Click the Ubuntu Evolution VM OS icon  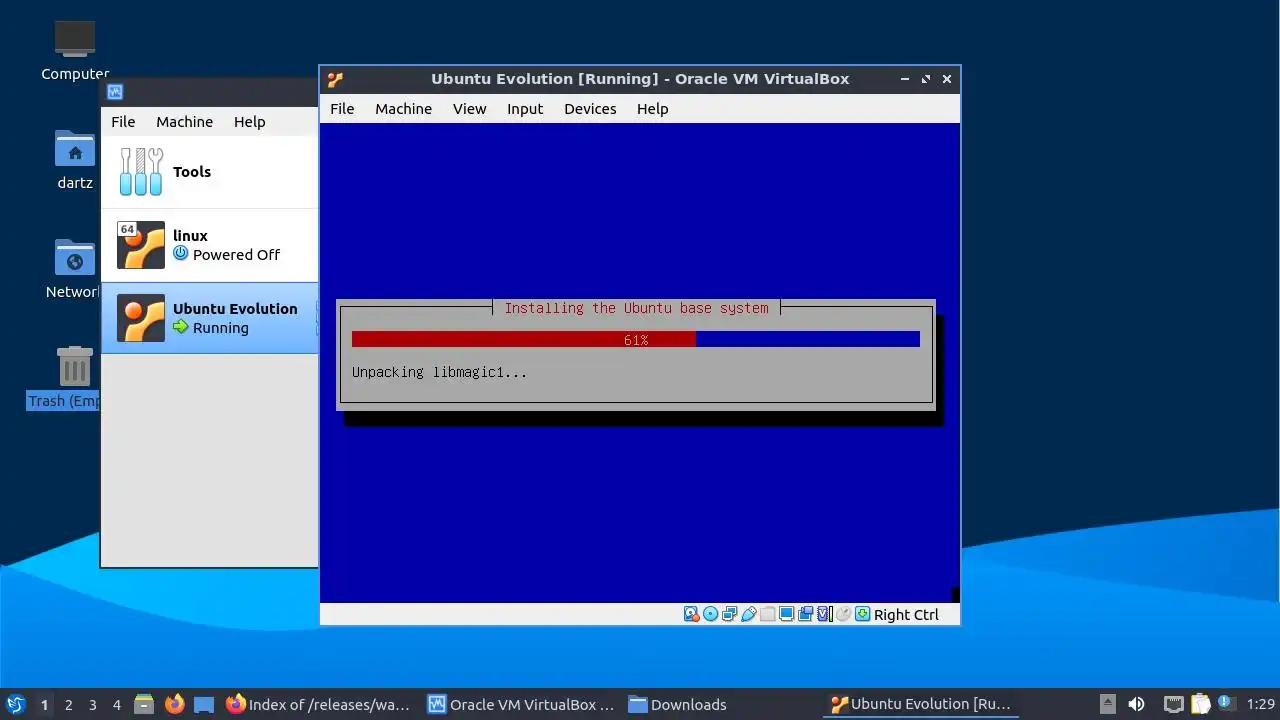tap(141, 318)
